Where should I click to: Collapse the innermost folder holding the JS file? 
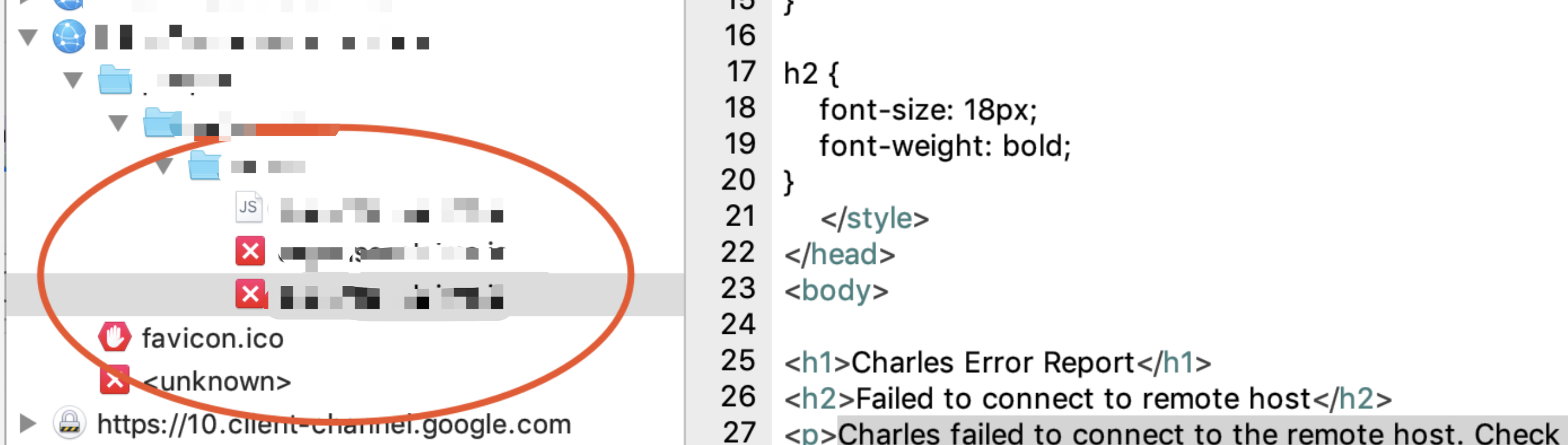[x=164, y=166]
